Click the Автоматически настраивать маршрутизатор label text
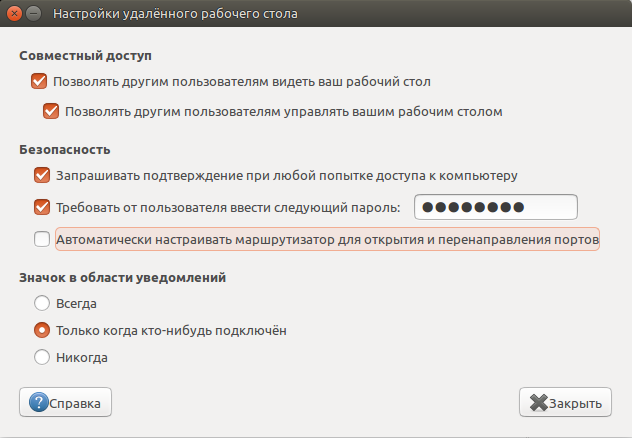 pyautogui.click(x=327, y=239)
